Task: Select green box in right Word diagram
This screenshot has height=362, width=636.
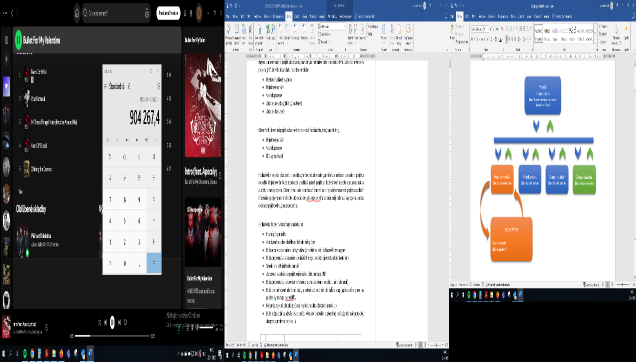Action: click(584, 179)
